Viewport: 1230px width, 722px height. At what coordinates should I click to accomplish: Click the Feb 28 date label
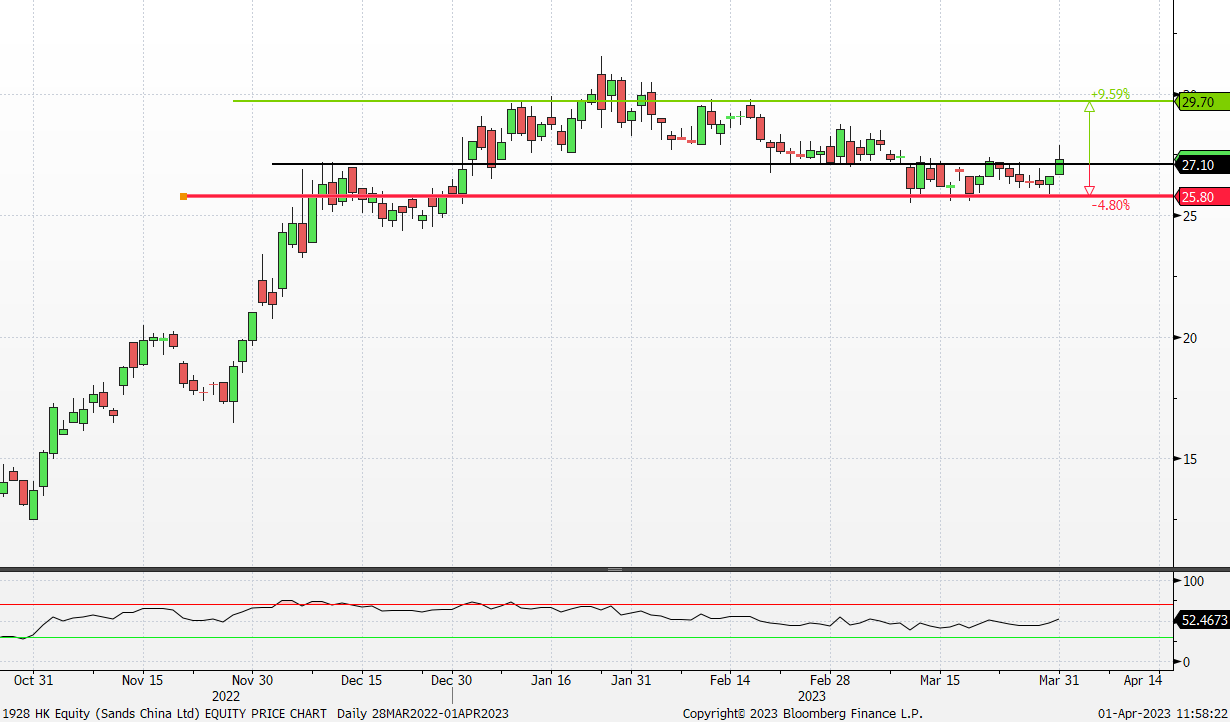pos(830,680)
